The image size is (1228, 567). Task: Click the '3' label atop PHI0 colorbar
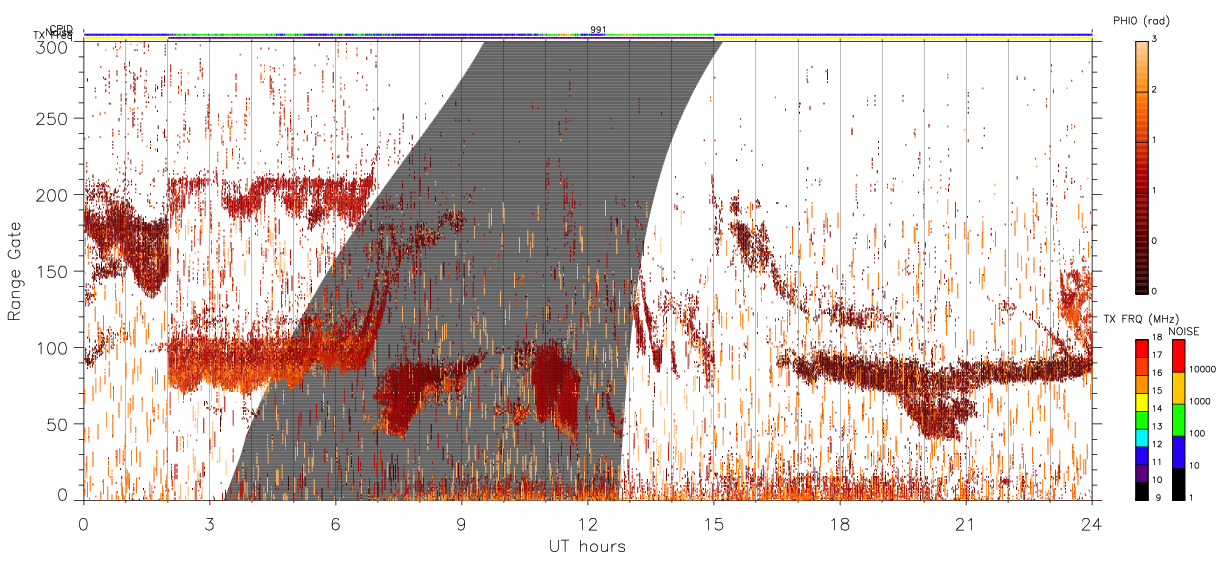pos(1154,40)
